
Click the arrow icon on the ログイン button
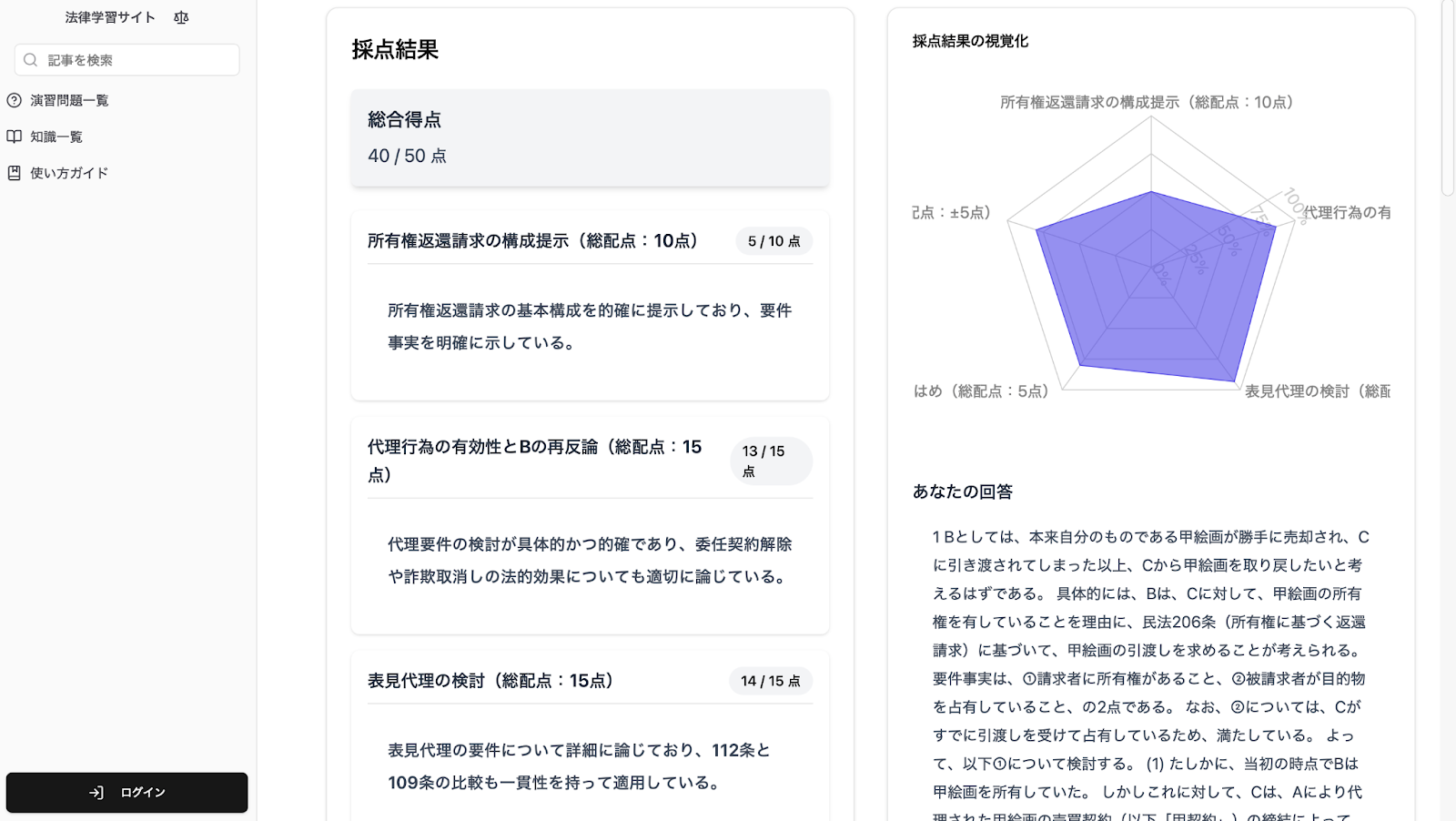(x=96, y=793)
